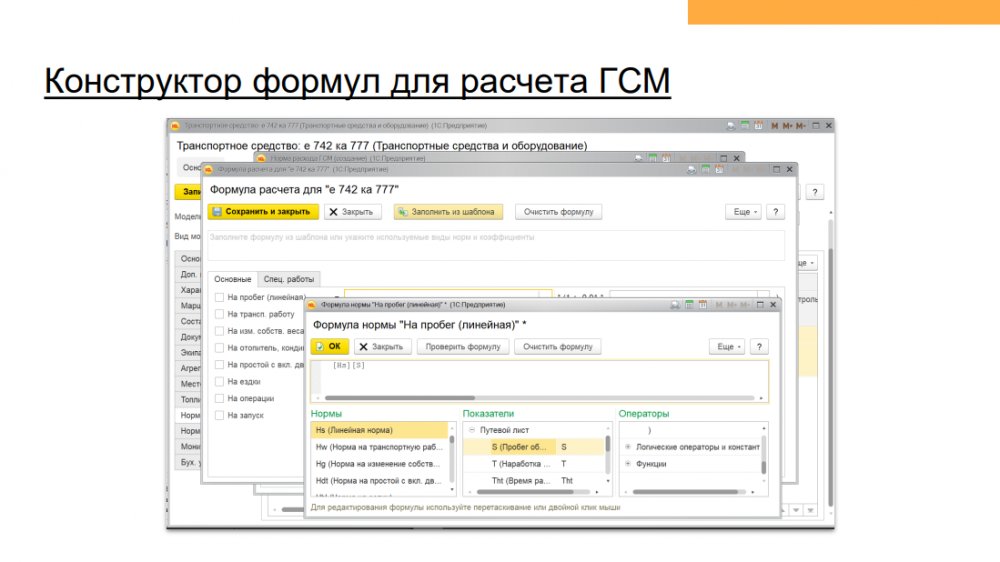The width and height of the screenshot is (1000, 562).
Task: Open help '?' in 'Формула расчета' window
Action: tap(776, 212)
